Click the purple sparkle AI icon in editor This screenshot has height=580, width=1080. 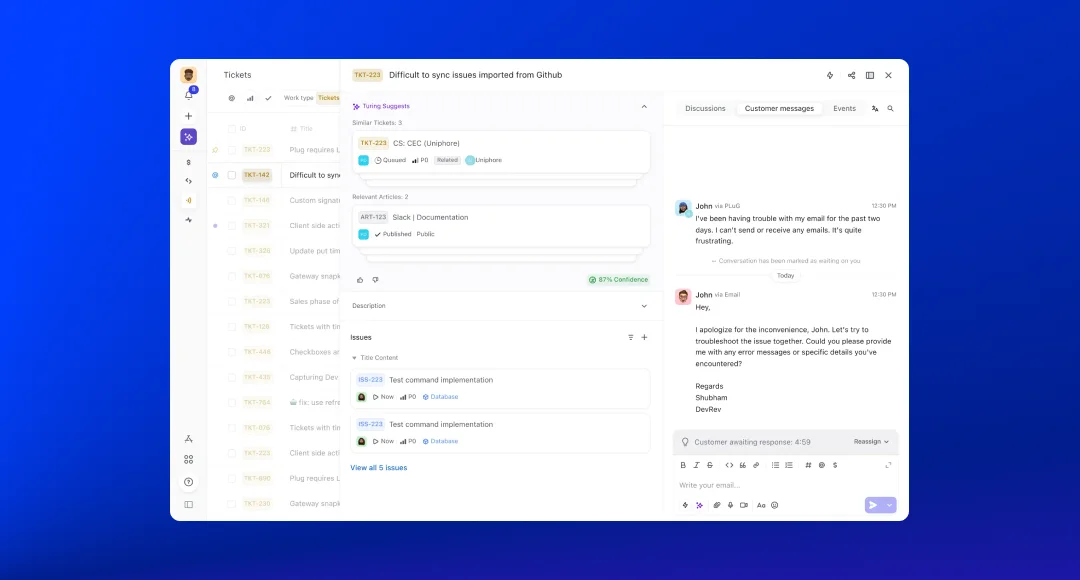click(699, 505)
